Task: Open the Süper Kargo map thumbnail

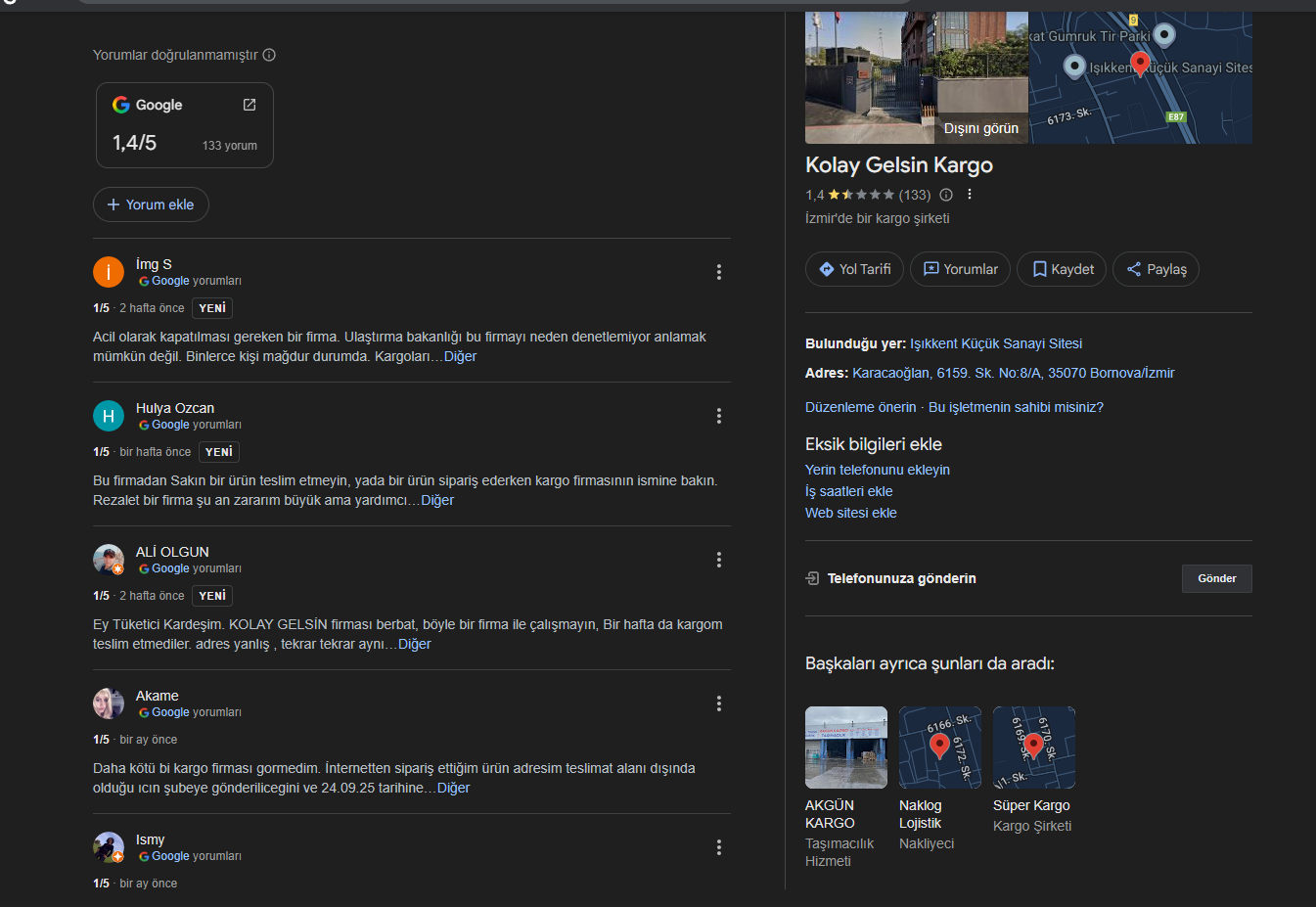Action: (x=1034, y=748)
